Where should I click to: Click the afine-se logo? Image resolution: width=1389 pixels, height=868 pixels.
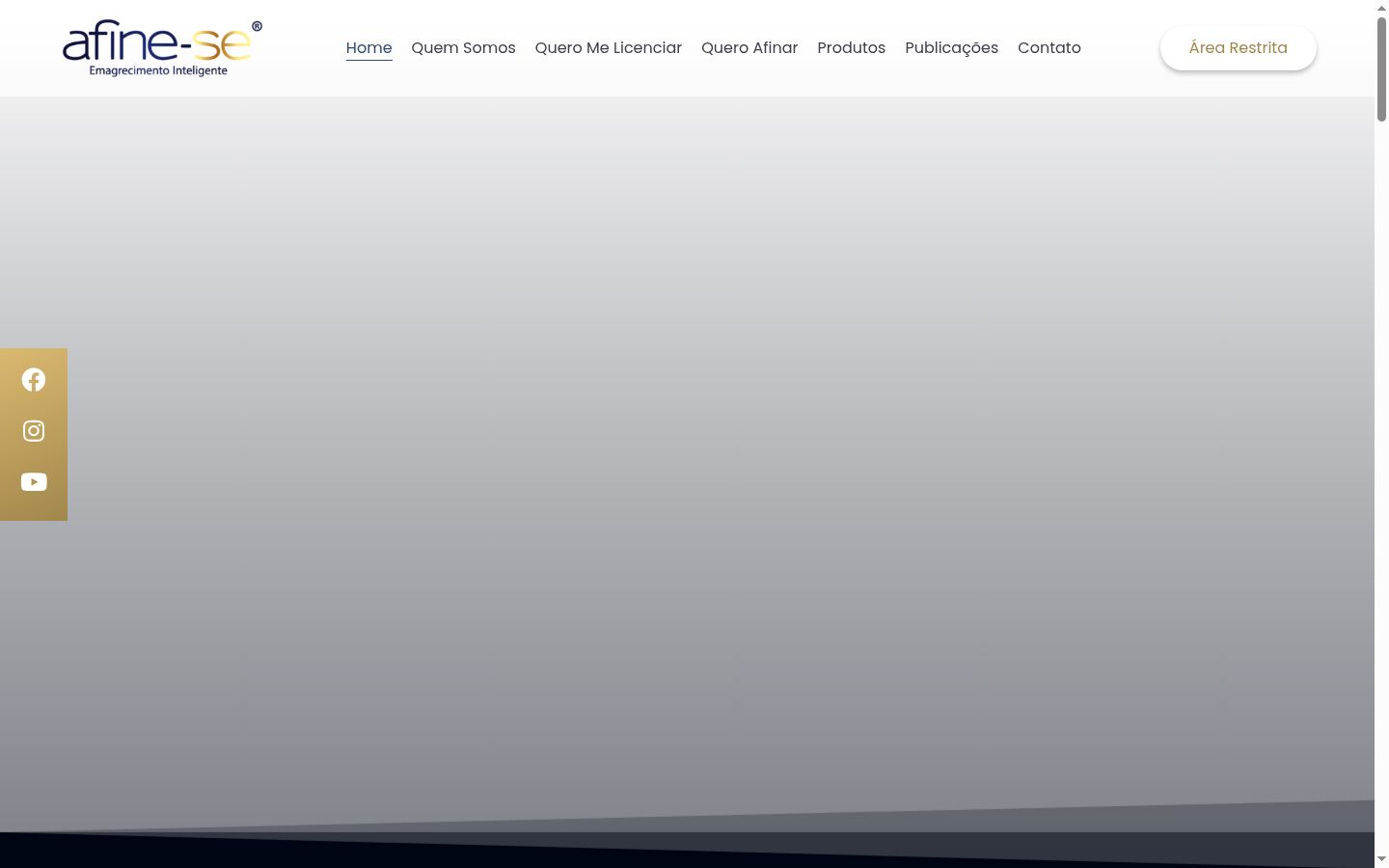point(162,48)
